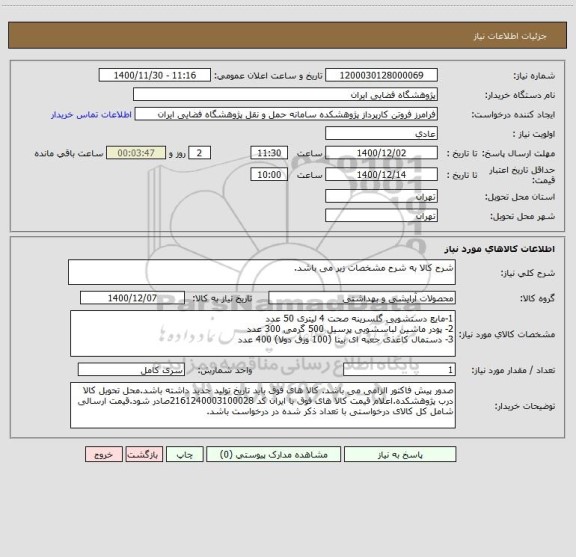
Task: Click the label تاریخ نیاز به کالا
Action: coord(222,299)
